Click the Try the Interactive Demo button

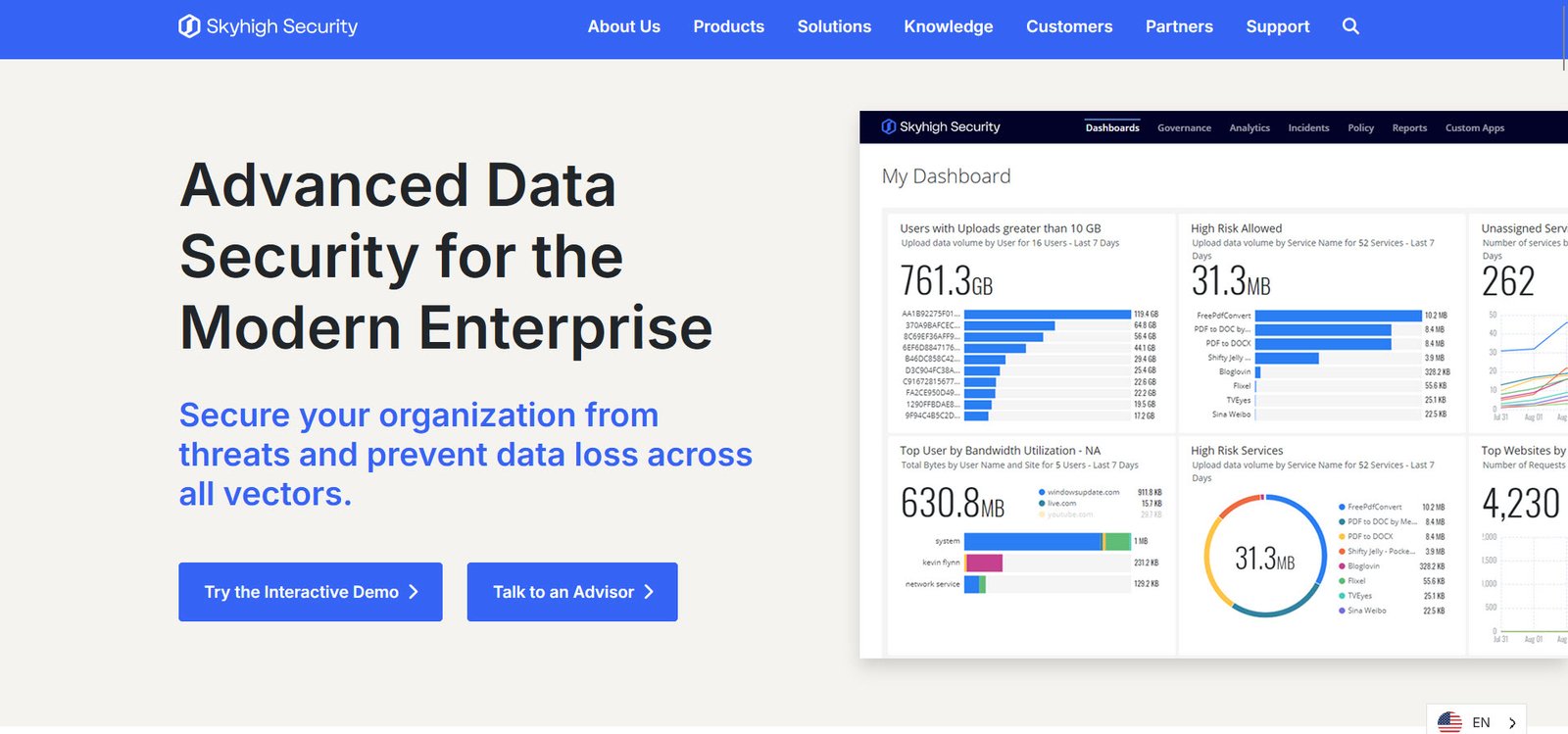[x=311, y=592]
